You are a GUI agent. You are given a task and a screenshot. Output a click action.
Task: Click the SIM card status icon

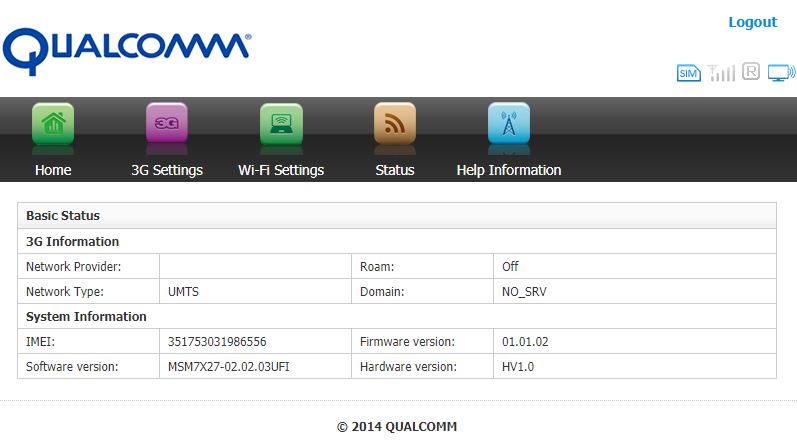pyautogui.click(x=689, y=73)
